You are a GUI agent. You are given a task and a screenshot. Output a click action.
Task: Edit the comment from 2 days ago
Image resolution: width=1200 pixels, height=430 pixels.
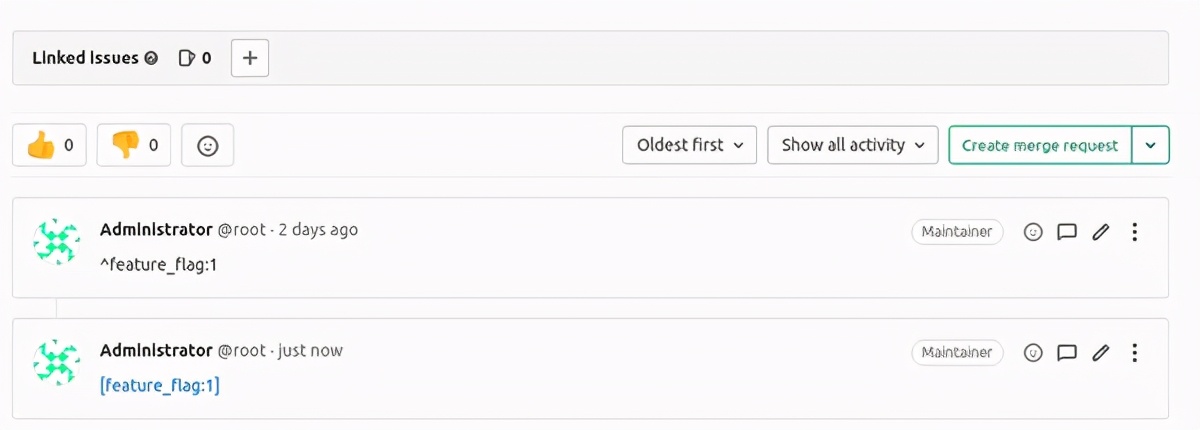1101,232
